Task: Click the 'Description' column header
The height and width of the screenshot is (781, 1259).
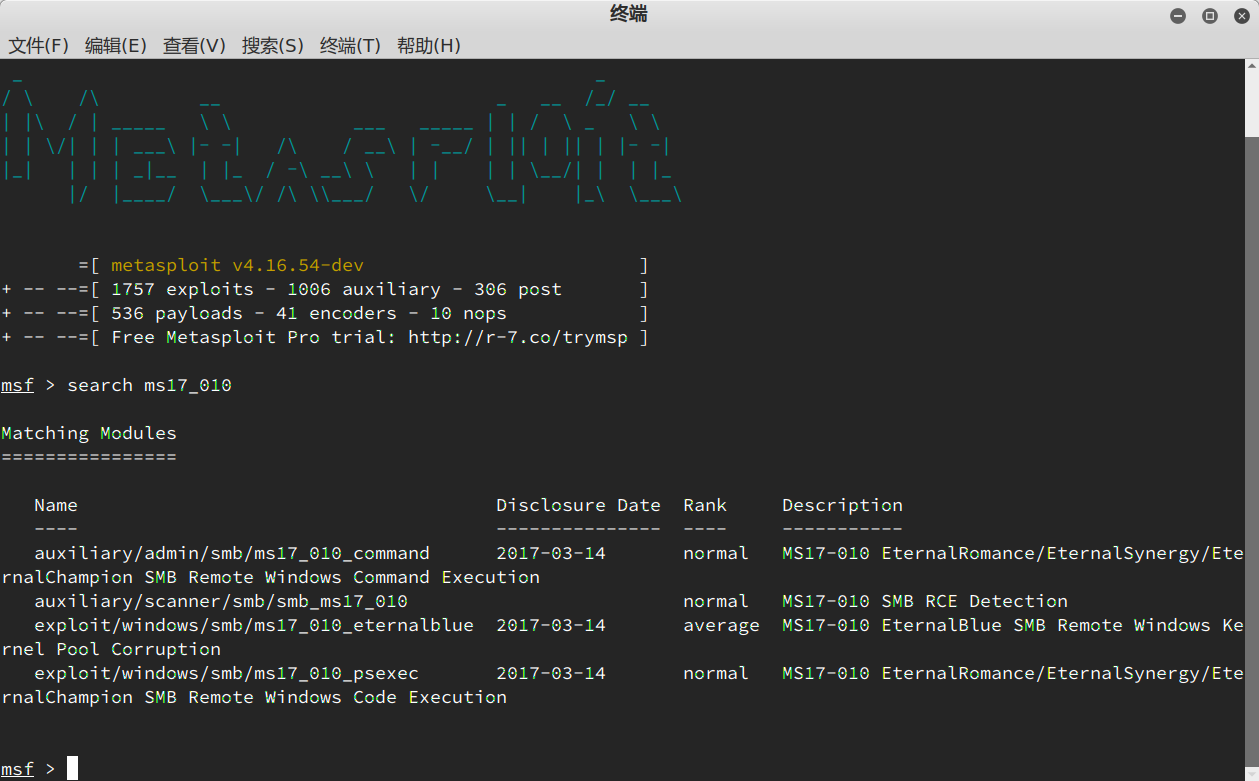Action: 842,505
